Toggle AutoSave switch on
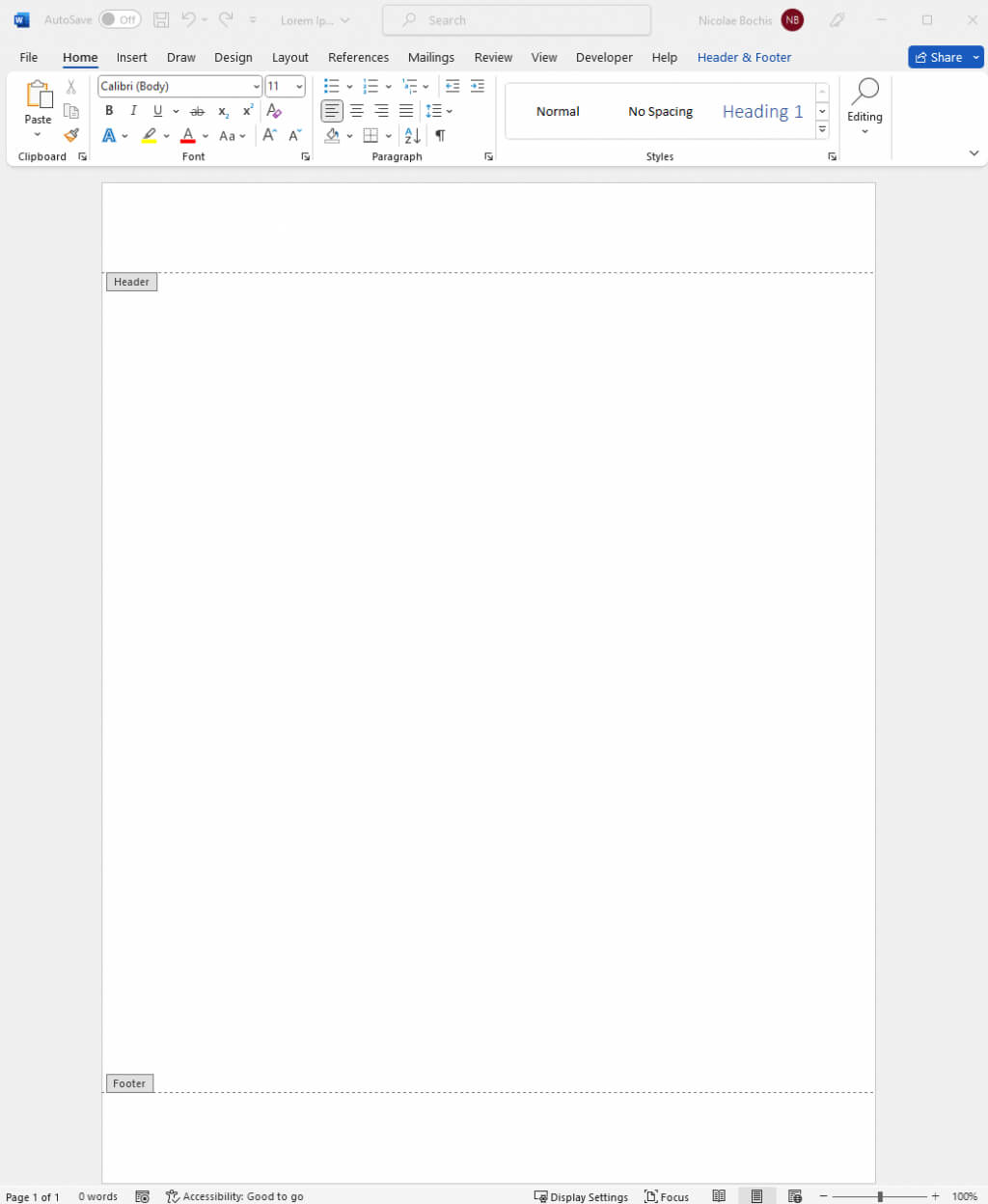Viewport: 988px width, 1204px height. pos(120,20)
